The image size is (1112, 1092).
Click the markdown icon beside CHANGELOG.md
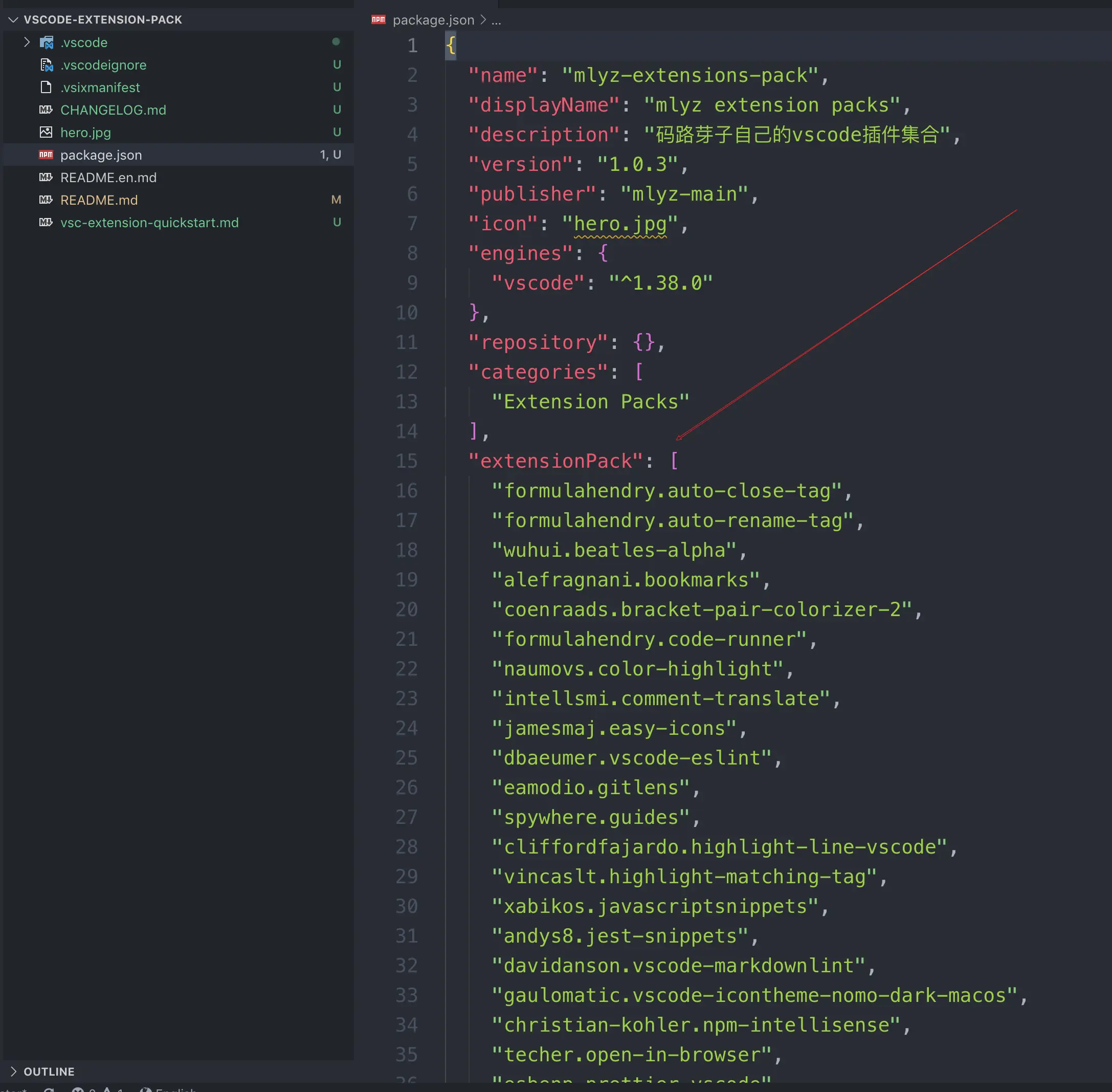(x=46, y=110)
